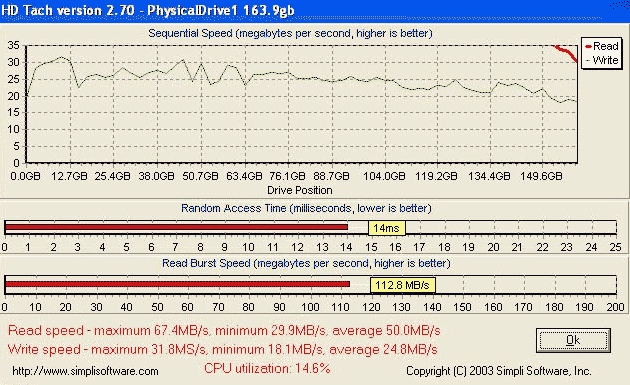
Task: Click the Sequential Speed chart title
Action: point(290,33)
